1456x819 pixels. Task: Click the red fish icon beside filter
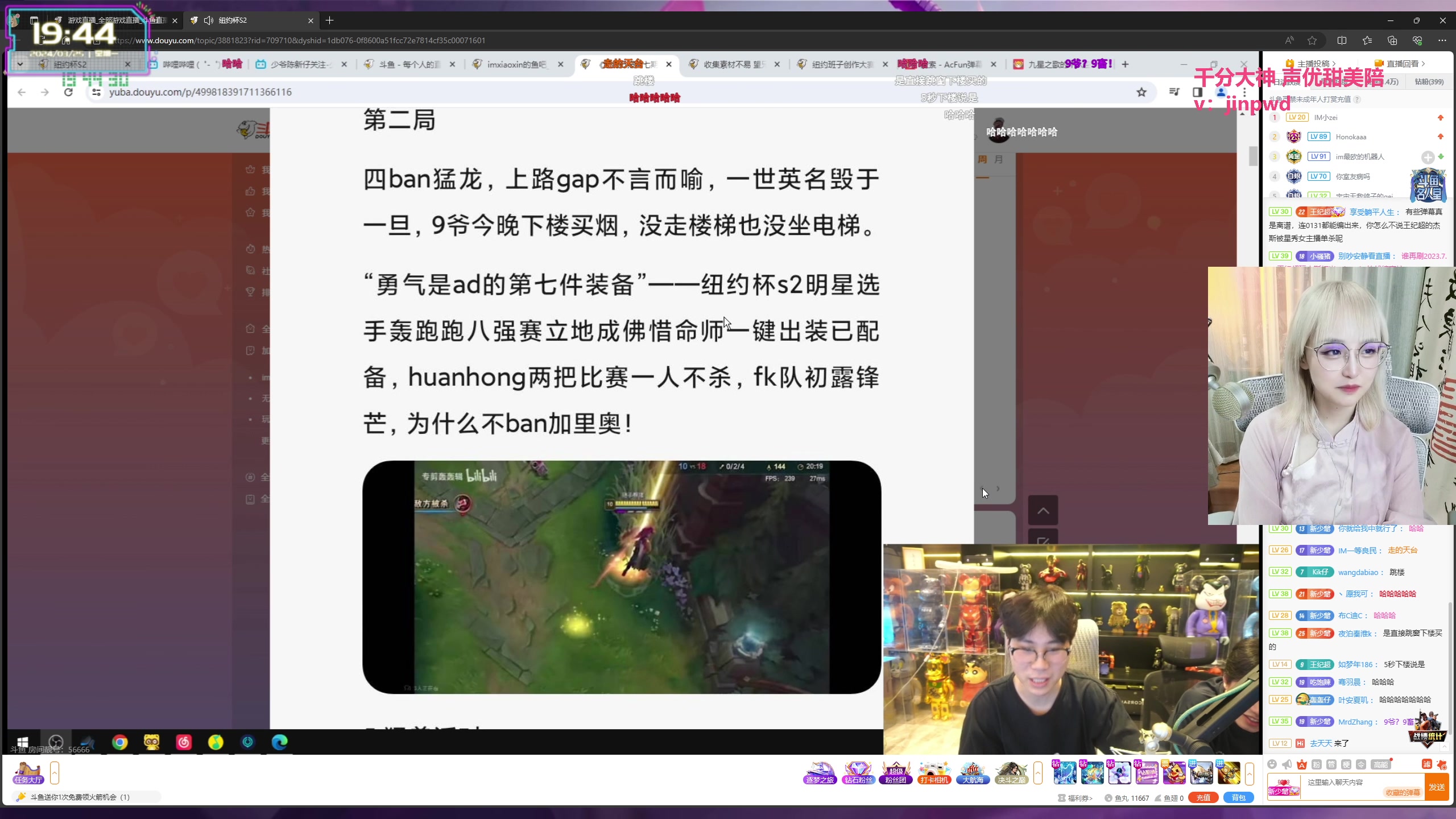1442,764
